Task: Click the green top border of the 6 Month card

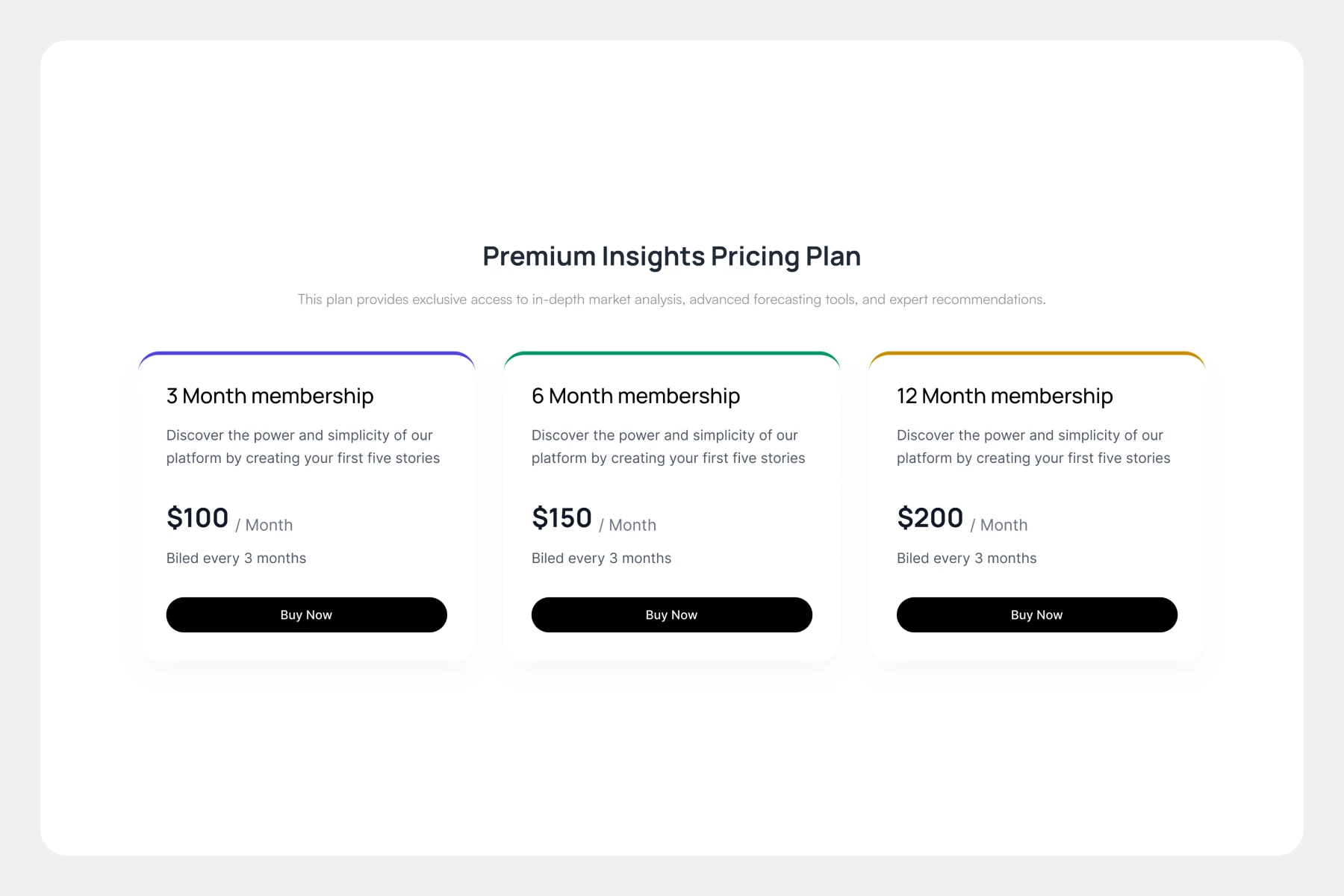Action: [671, 353]
